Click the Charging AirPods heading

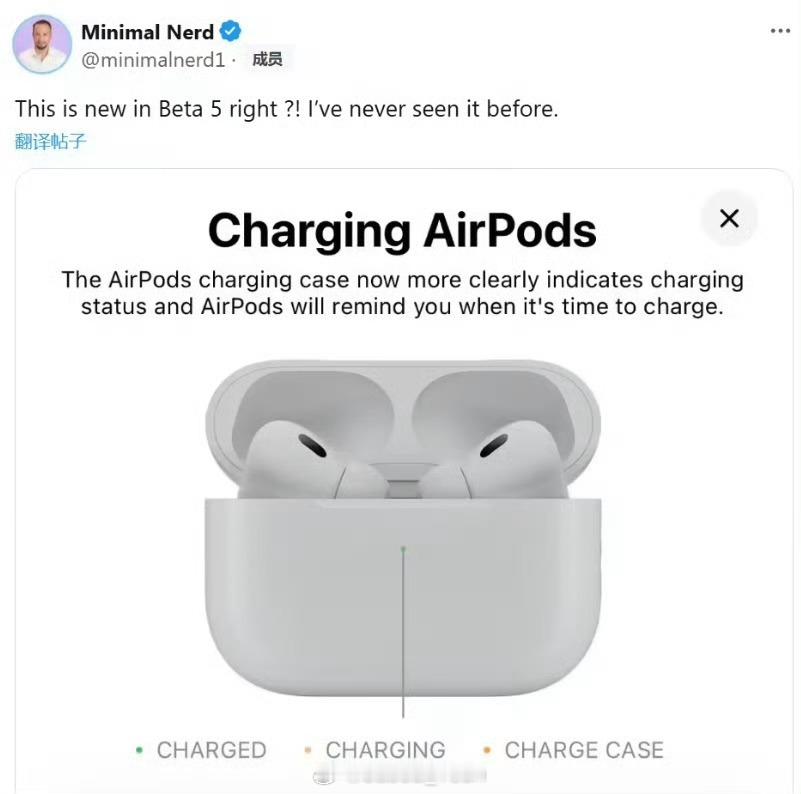tap(403, 231)
